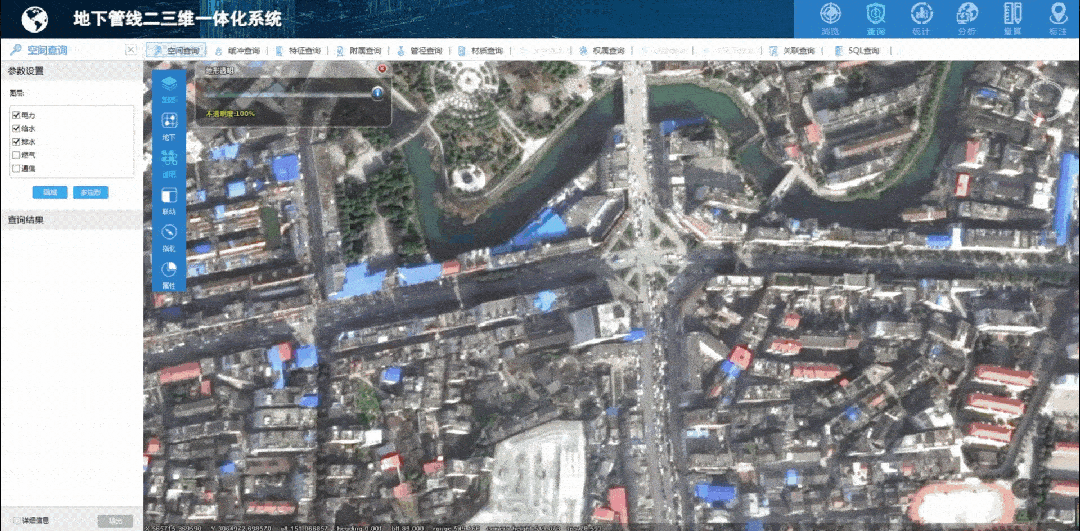Image resolution: width=1080 pixels, height=531 pixels.
Task: Enable the 燃气 layer checkbox
Action: point(16,155)
